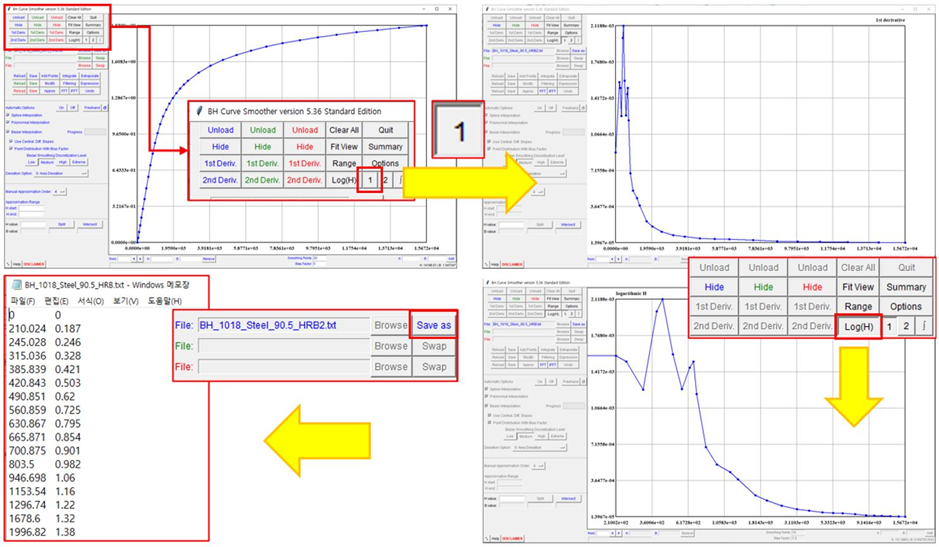Toggle Use Central Diff. Slopes in logarithmic H window
939x547 pixels.
[x=489, y=415]
